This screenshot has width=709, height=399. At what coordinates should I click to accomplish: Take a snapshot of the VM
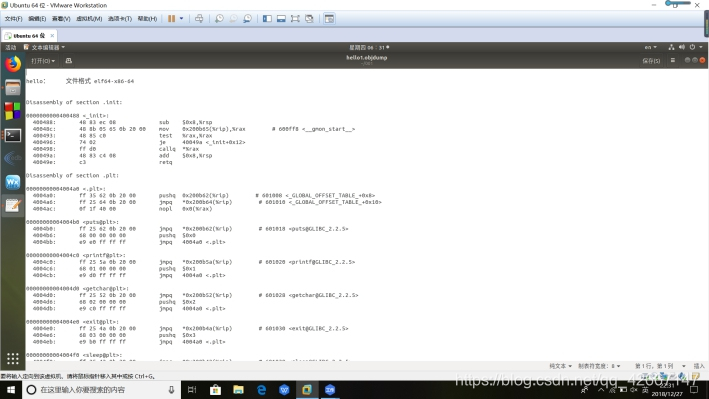coord(219,19)
